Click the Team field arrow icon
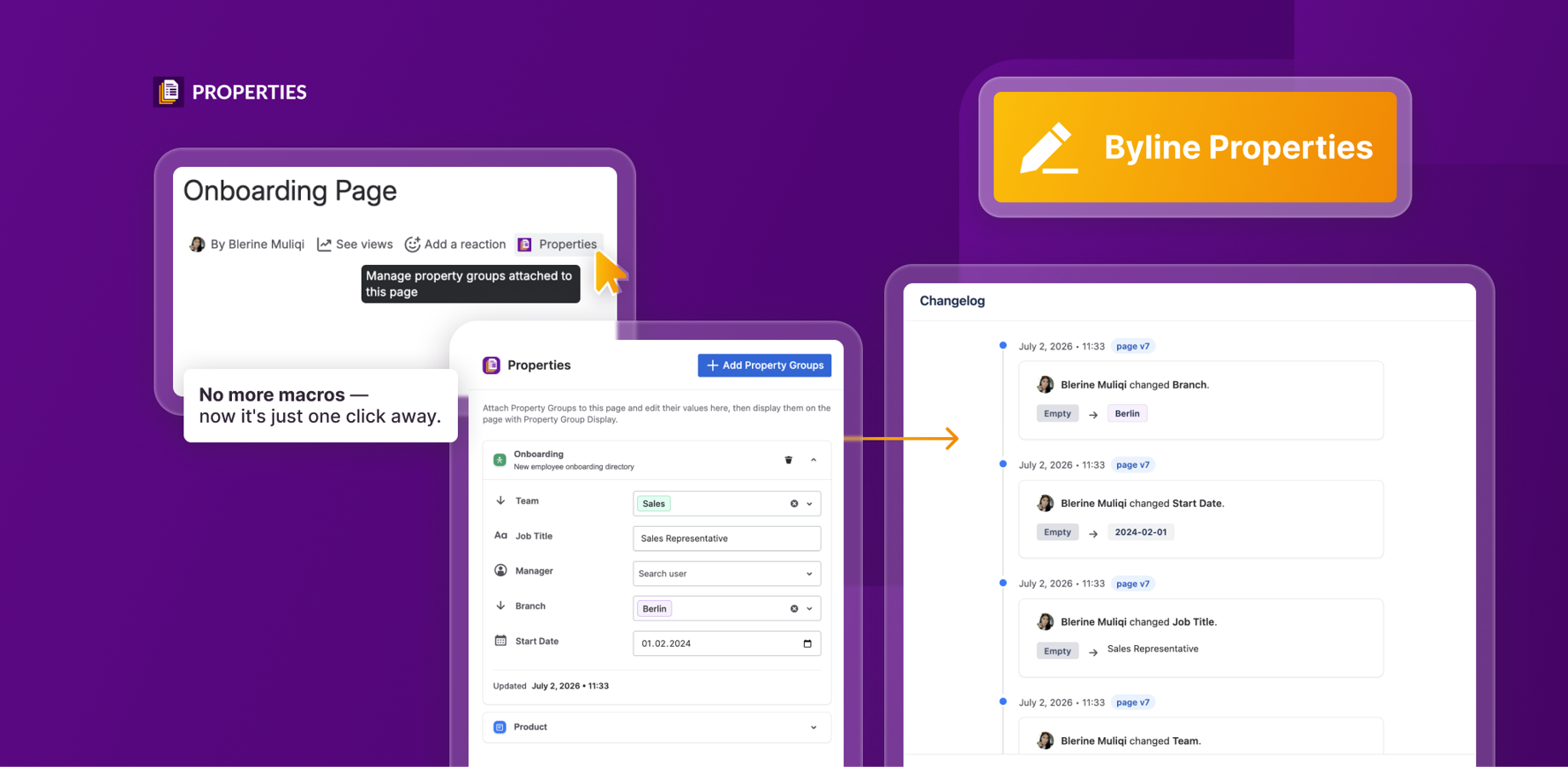The width and height of the screenshot is (1568, 767). point(500,501)
